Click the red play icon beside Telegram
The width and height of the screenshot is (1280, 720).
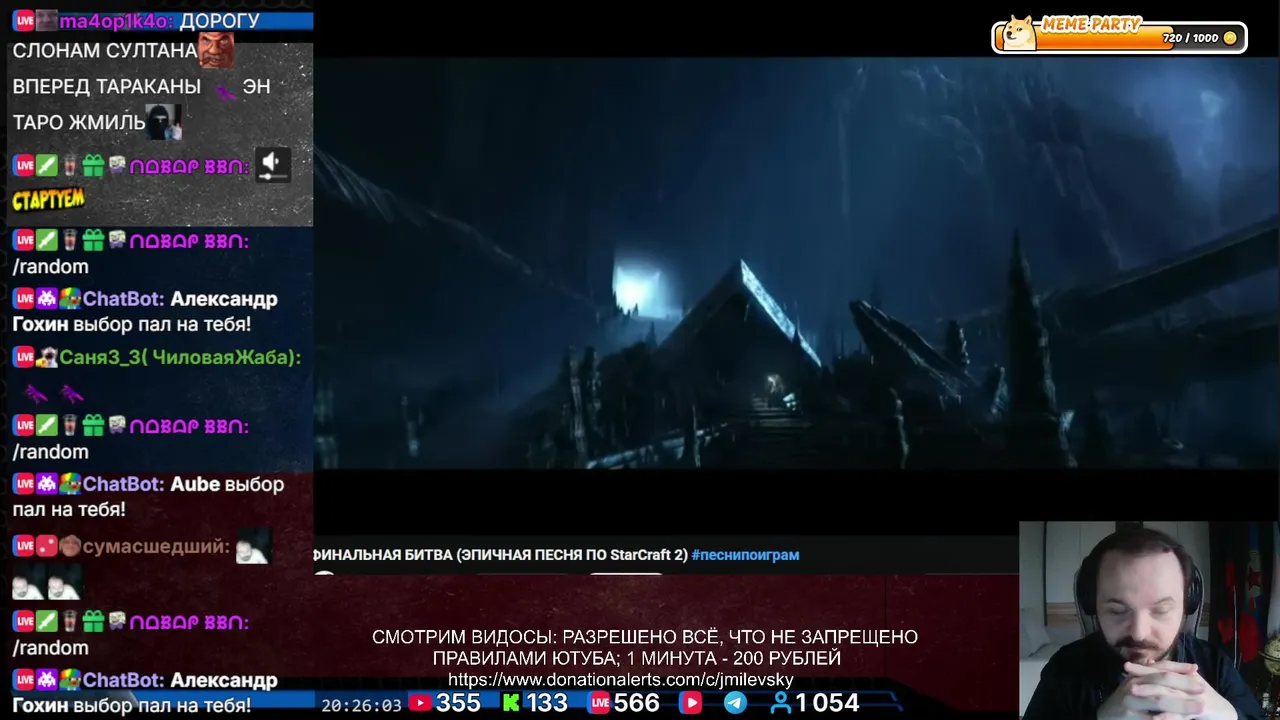pos(691,704)
